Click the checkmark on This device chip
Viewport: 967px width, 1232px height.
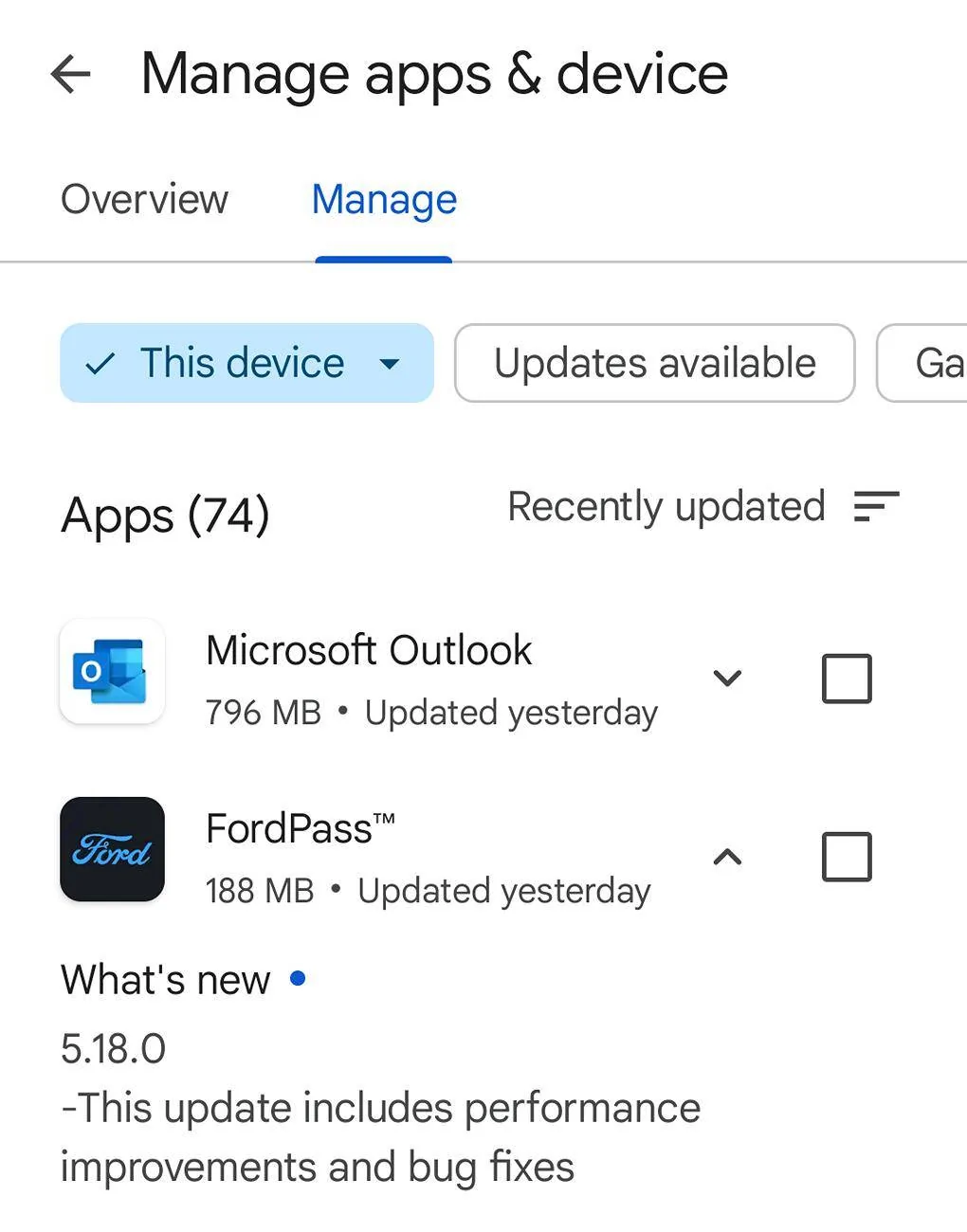[x=100, y=364]
